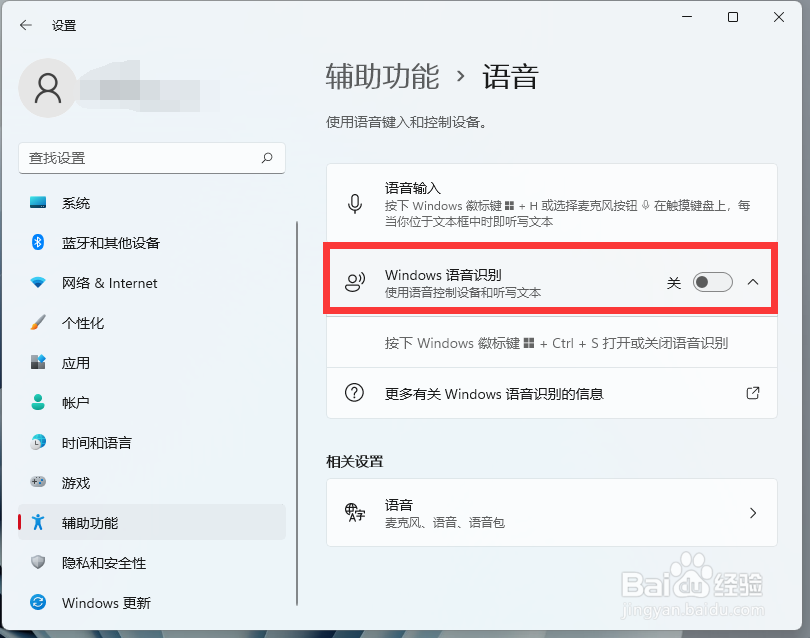Click the 语音输入 microphone icon

pos(355,204)
